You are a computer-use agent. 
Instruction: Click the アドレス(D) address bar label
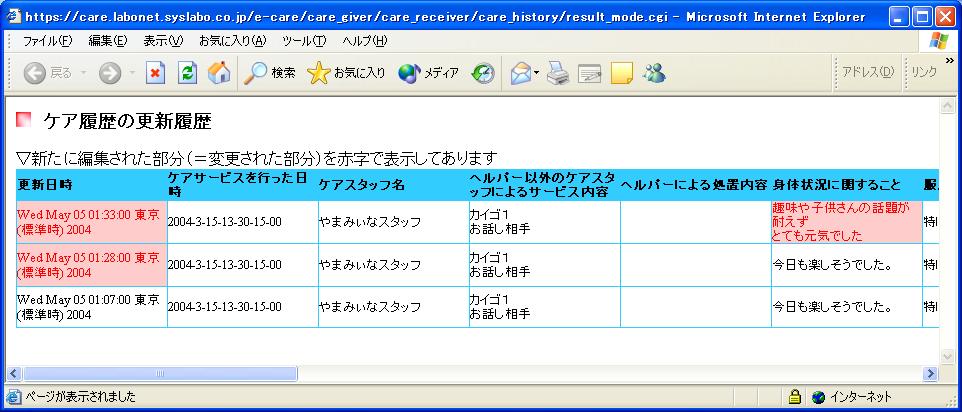[x=867, y=73]
